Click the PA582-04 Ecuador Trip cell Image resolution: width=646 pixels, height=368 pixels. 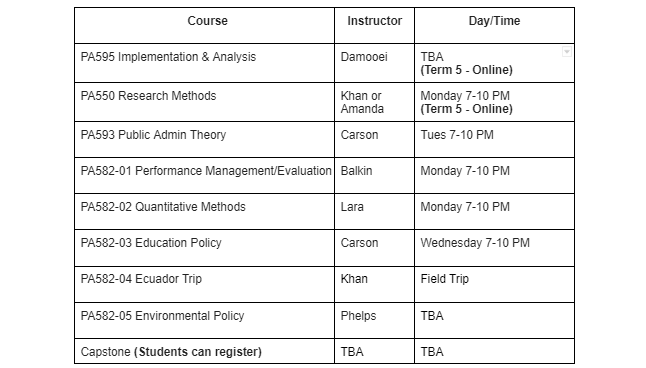(x=204, y=285)
